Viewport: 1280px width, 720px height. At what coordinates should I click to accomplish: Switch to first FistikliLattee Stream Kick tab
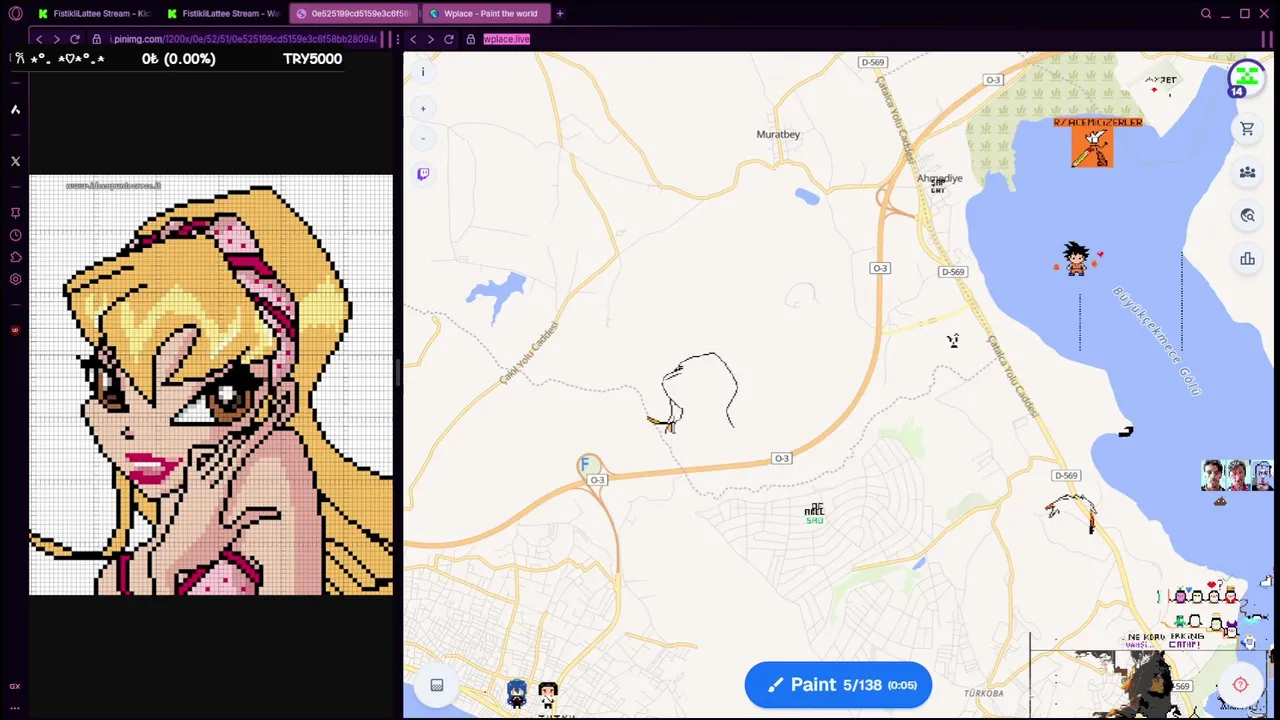[x=95, y=13]
